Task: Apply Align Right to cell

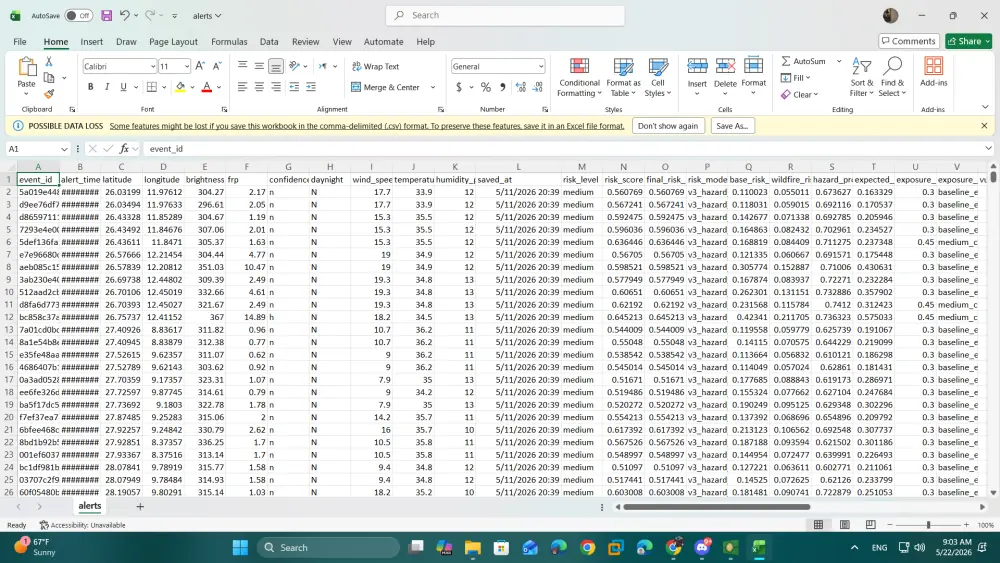Action: pyautogui.click(x=276, y=87)
